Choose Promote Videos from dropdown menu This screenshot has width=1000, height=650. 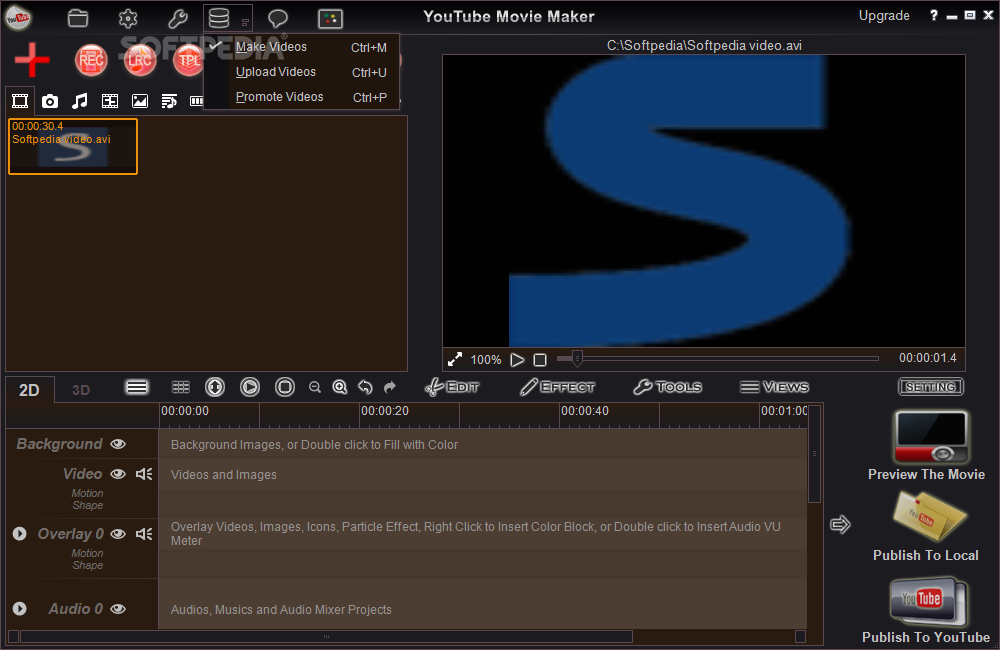tap(302, 97)
